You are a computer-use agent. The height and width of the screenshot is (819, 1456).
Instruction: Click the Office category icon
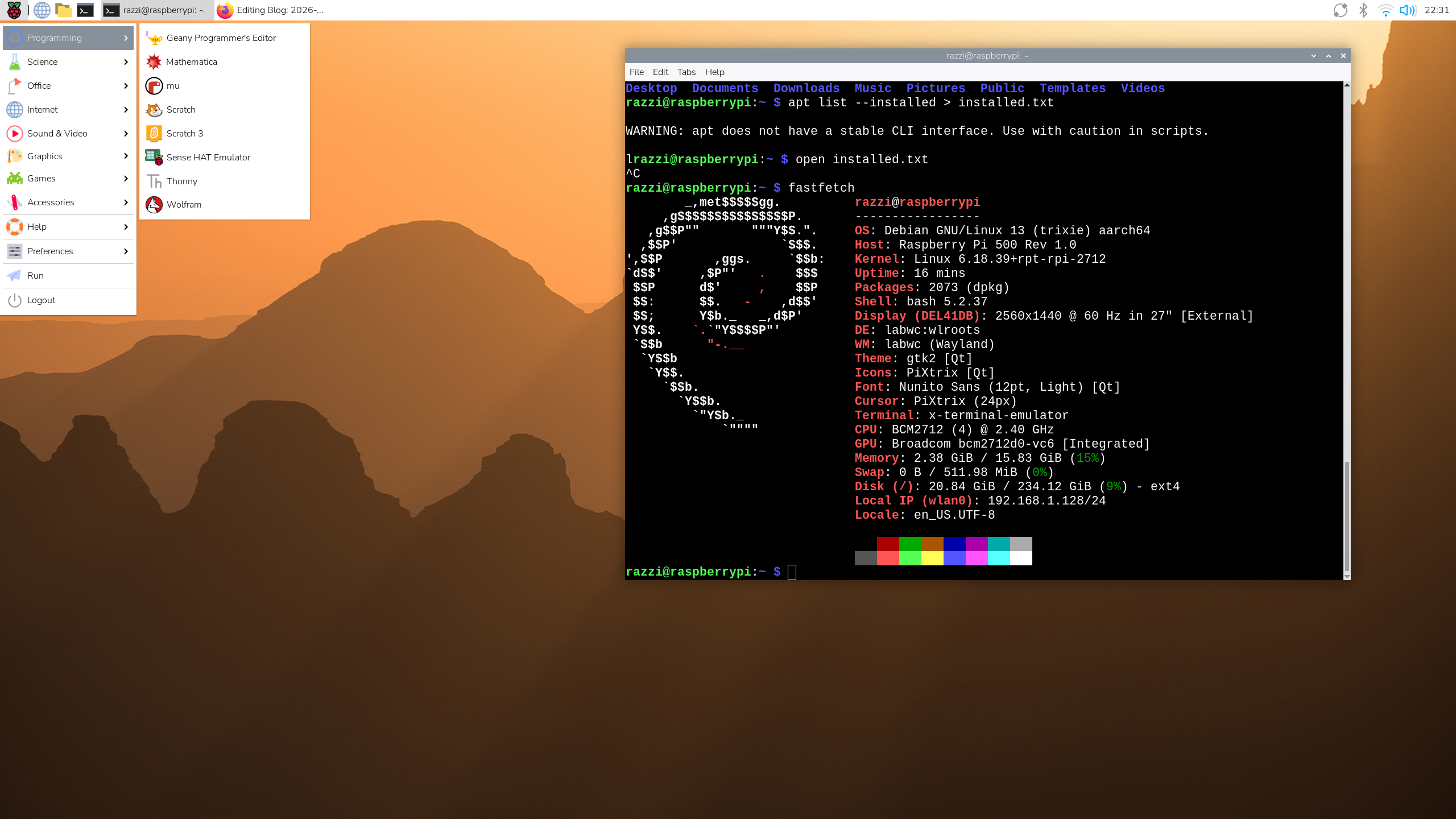click(15, 86)
